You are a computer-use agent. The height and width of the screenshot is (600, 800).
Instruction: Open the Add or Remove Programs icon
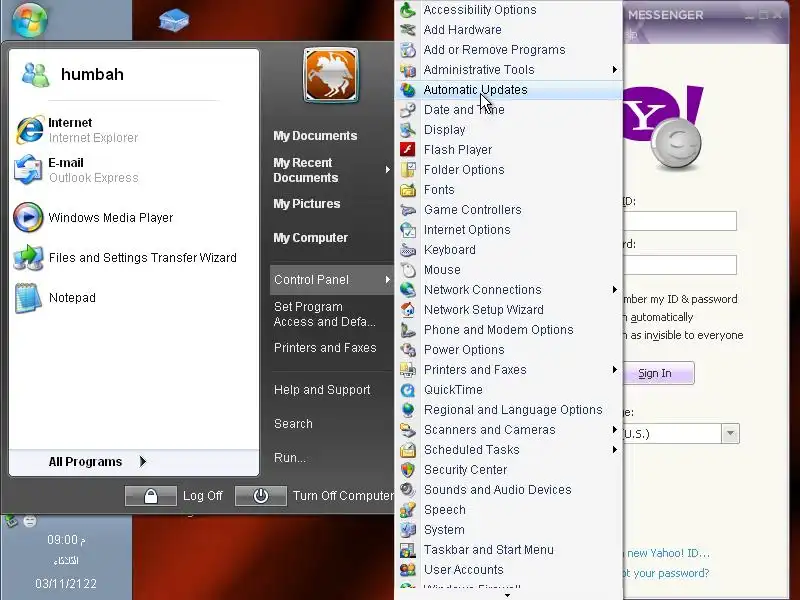[408, 49]
